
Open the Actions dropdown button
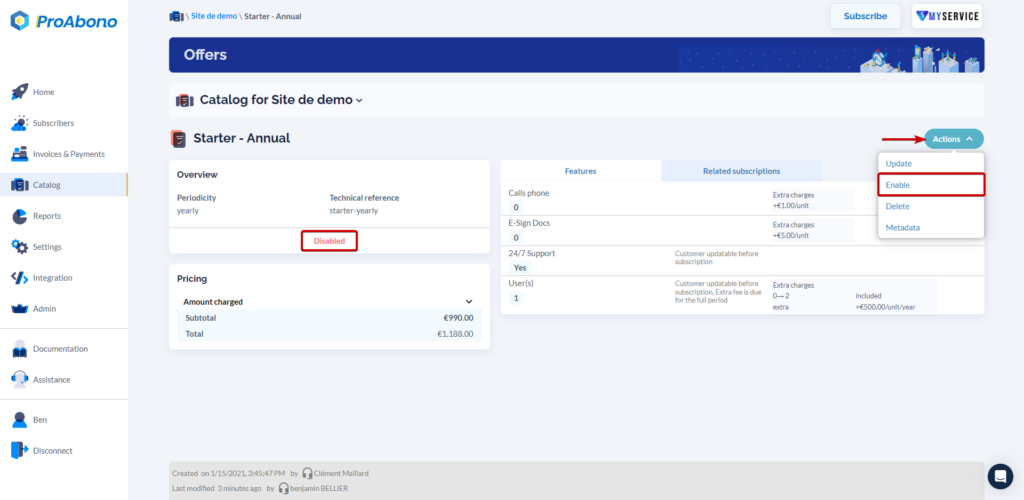pyautogui.click(x=953, y=139)
